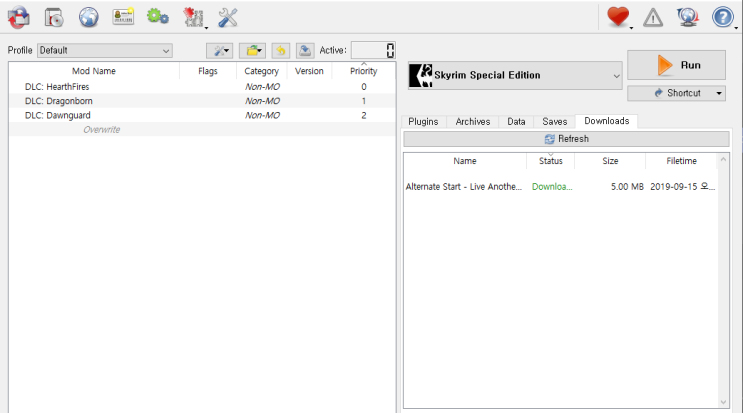
Task: Sort downloads by Name column
Action: 465,161
